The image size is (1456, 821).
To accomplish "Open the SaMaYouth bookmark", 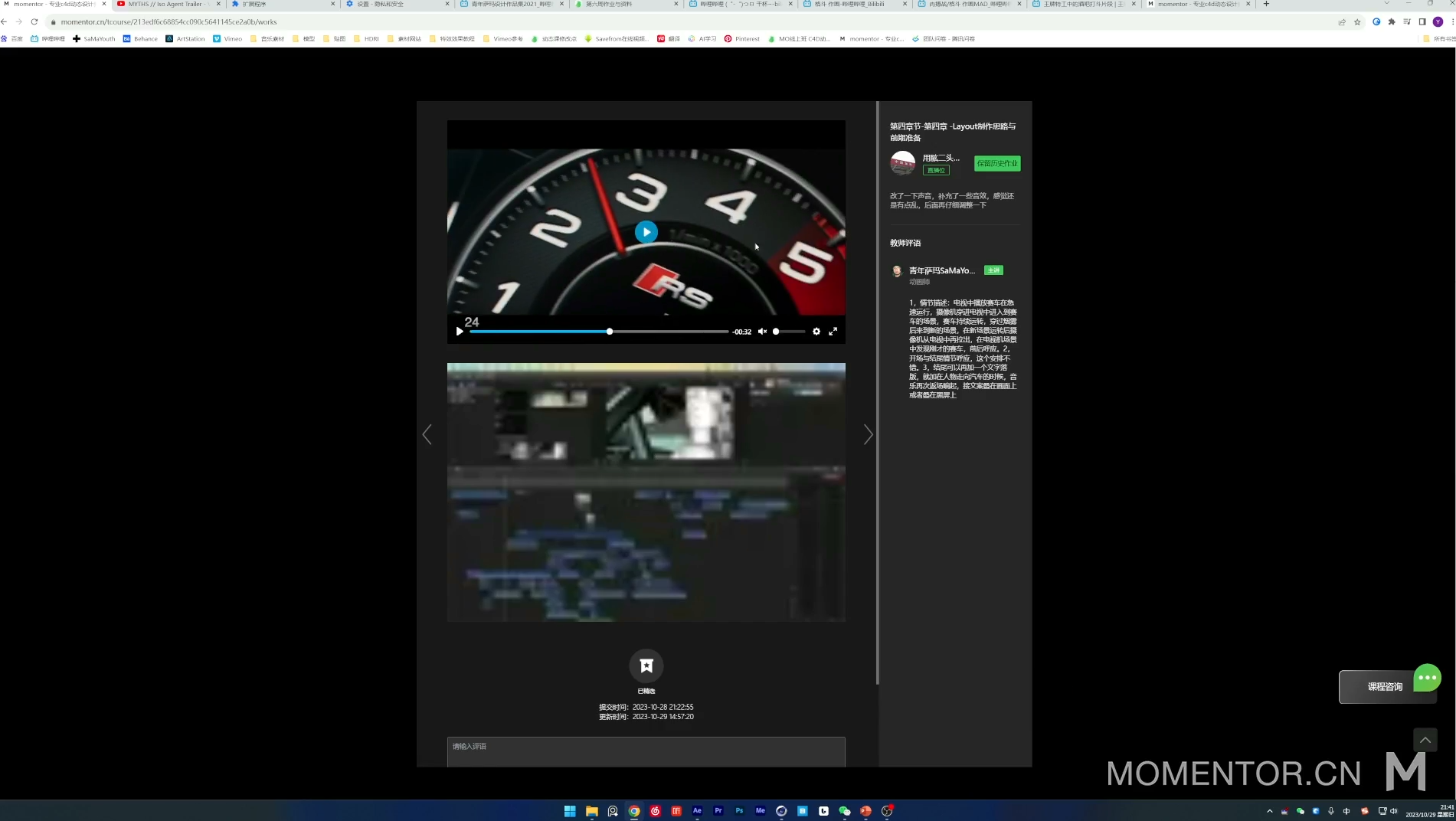I will (x=94, y=38).
